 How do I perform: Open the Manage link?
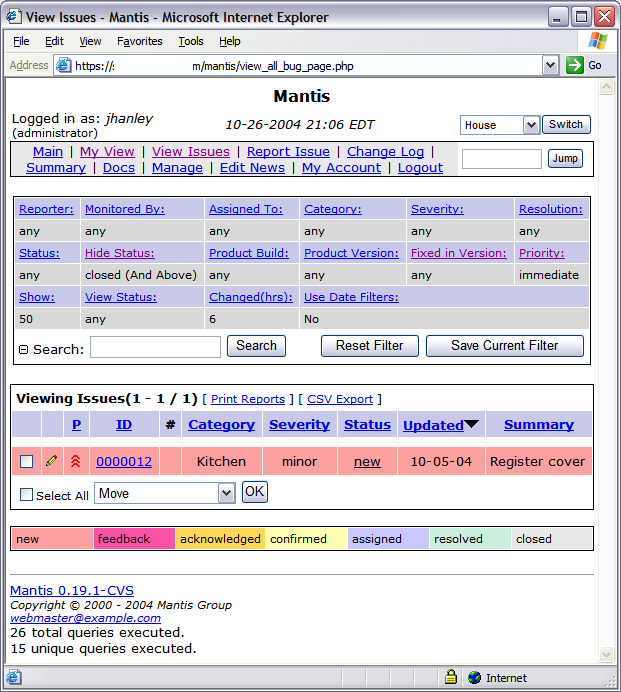(177, 168)
